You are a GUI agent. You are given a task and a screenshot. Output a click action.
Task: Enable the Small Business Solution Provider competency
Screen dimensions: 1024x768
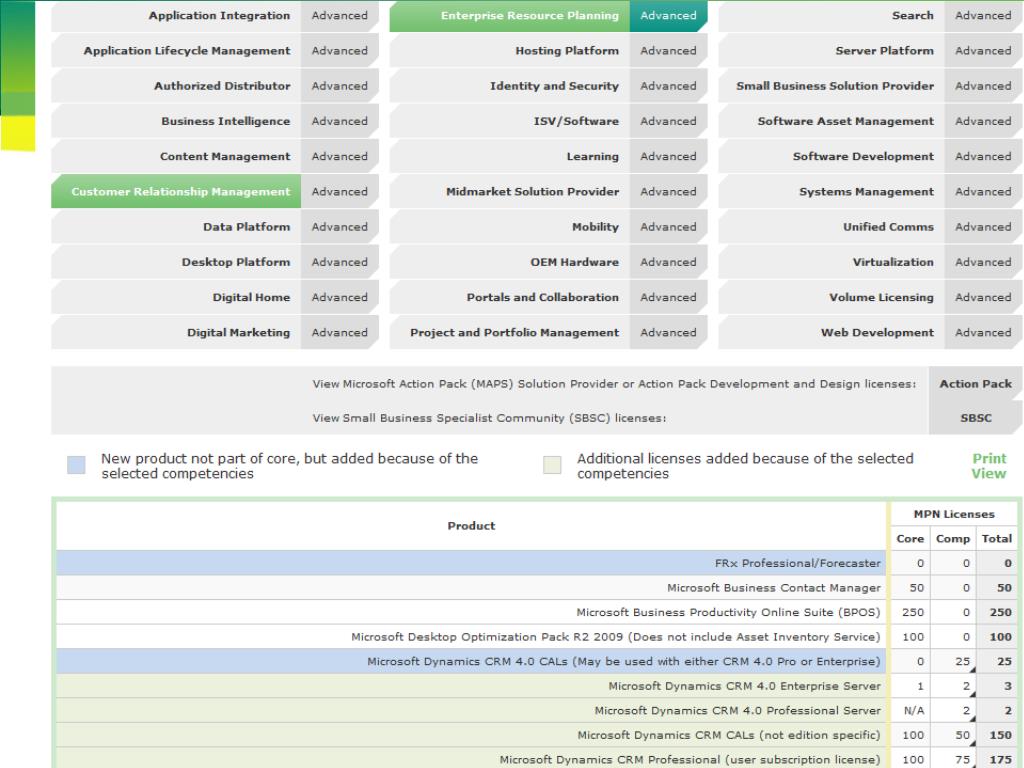[x=831, y=86]
